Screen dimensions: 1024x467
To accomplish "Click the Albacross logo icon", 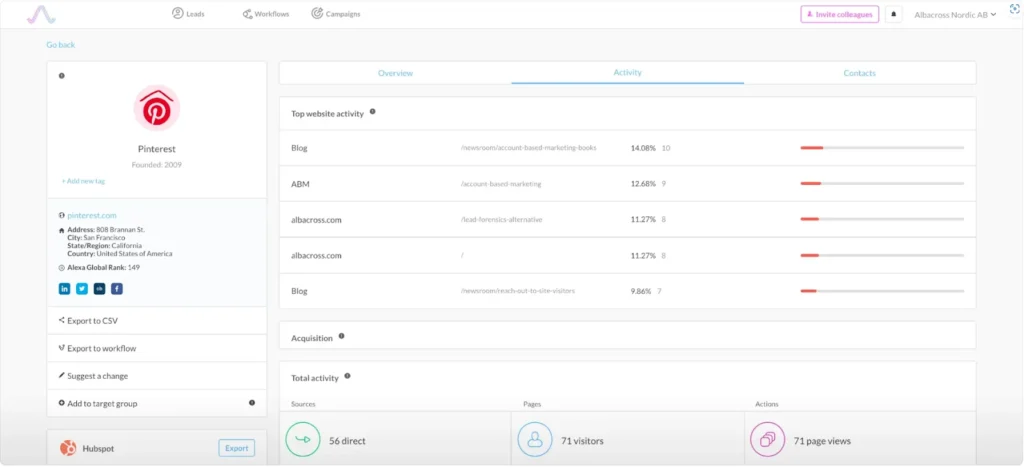I will [x=41, y=14].
